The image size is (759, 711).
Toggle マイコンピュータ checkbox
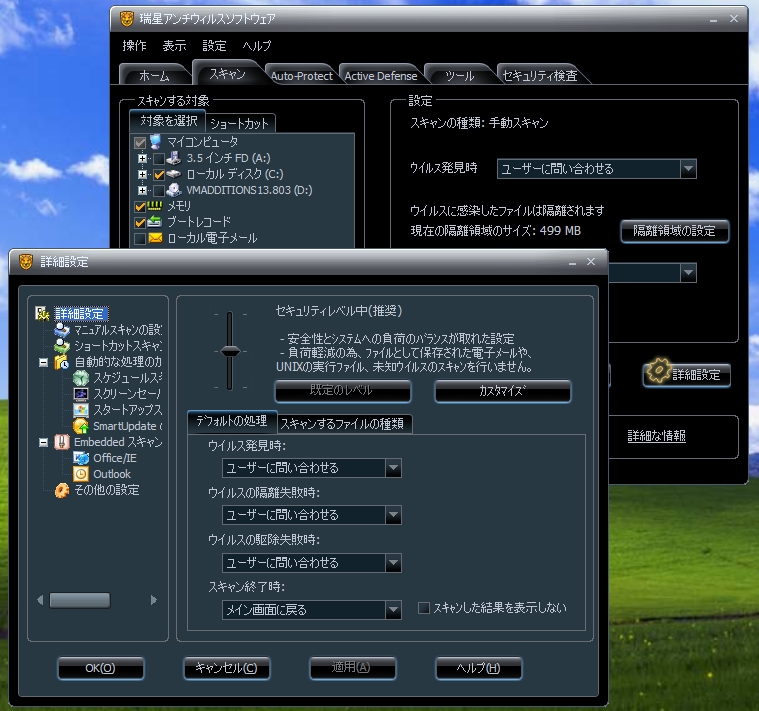click(139, 143)
